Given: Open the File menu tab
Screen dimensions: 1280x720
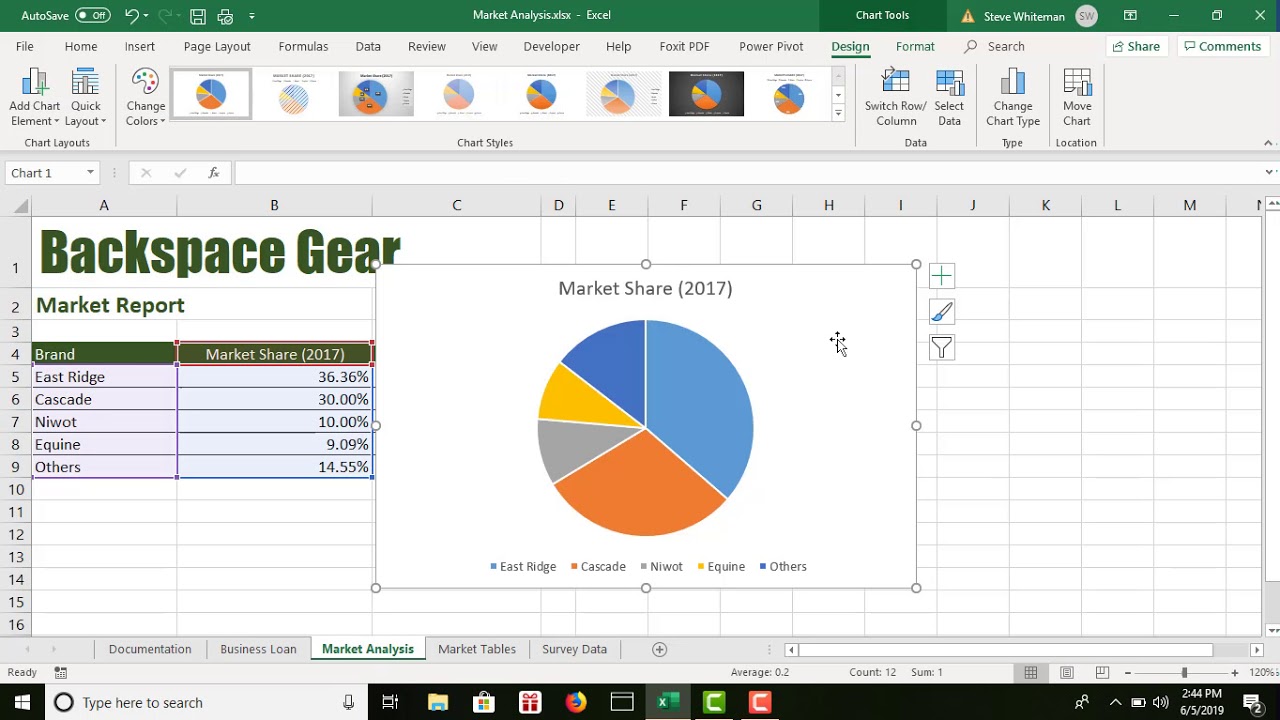Looking at the screenshot, I should coord(24,46).
